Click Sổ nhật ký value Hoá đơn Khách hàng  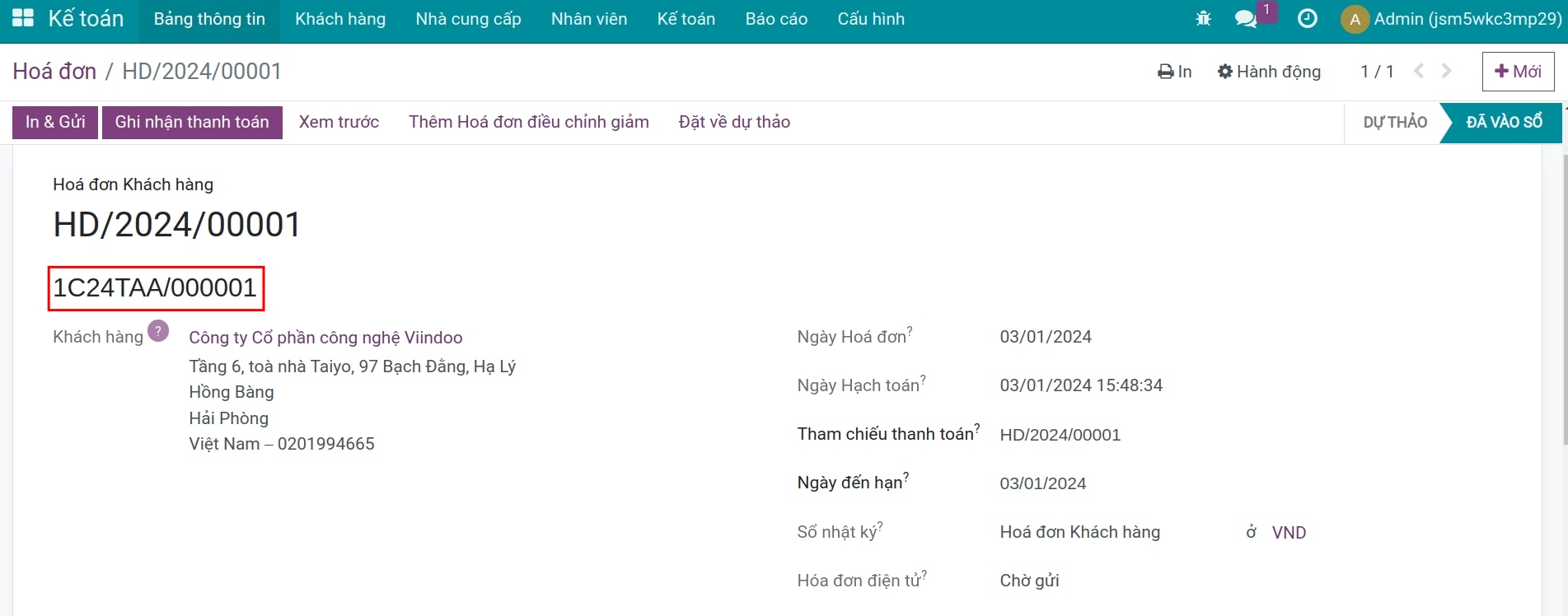[x=1080, y=532]
